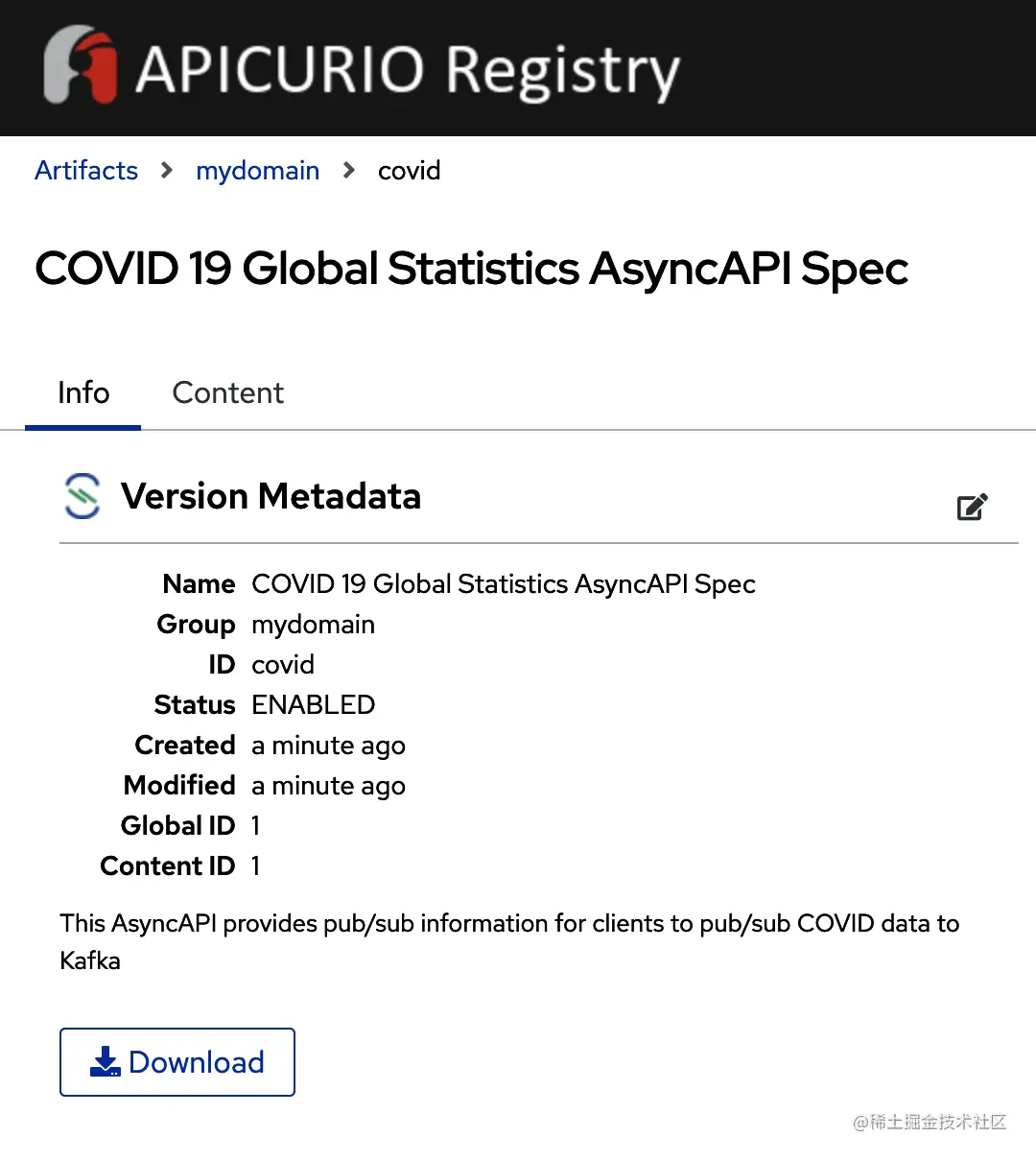
Task: Click the AsyncAPI artifact type icon
Action: [82, 496]
